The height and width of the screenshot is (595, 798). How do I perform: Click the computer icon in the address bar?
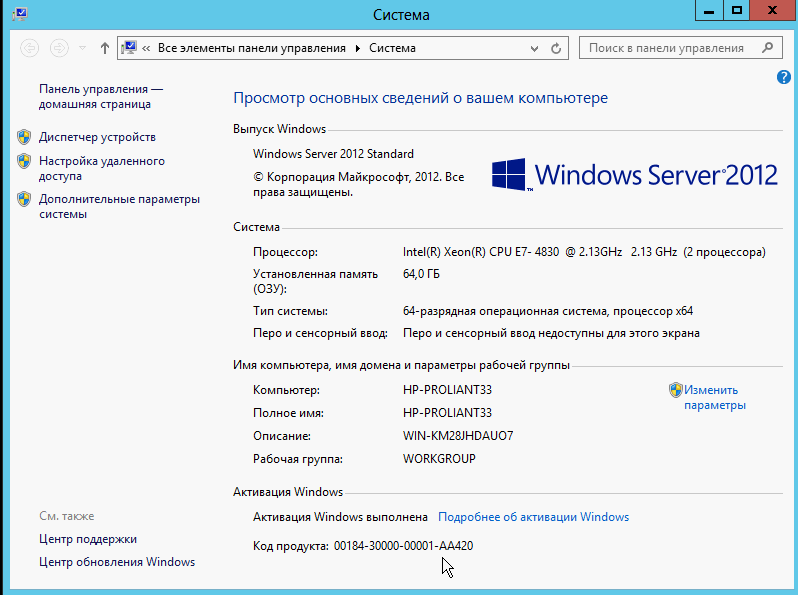tap(129, 48)
